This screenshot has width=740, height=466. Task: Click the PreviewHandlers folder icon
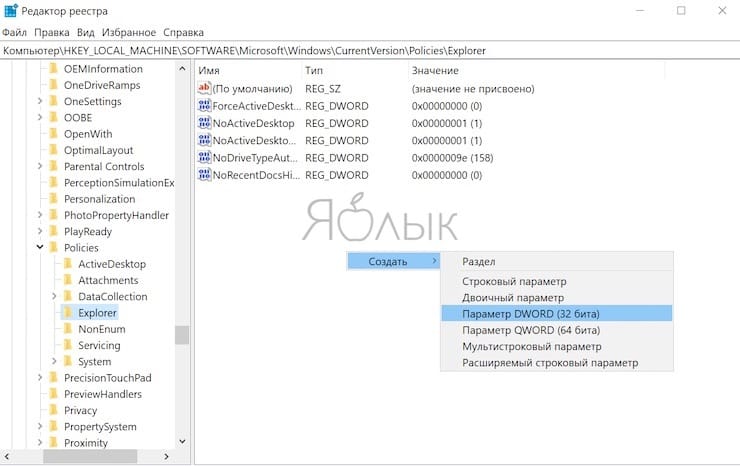tap(54, 394)
